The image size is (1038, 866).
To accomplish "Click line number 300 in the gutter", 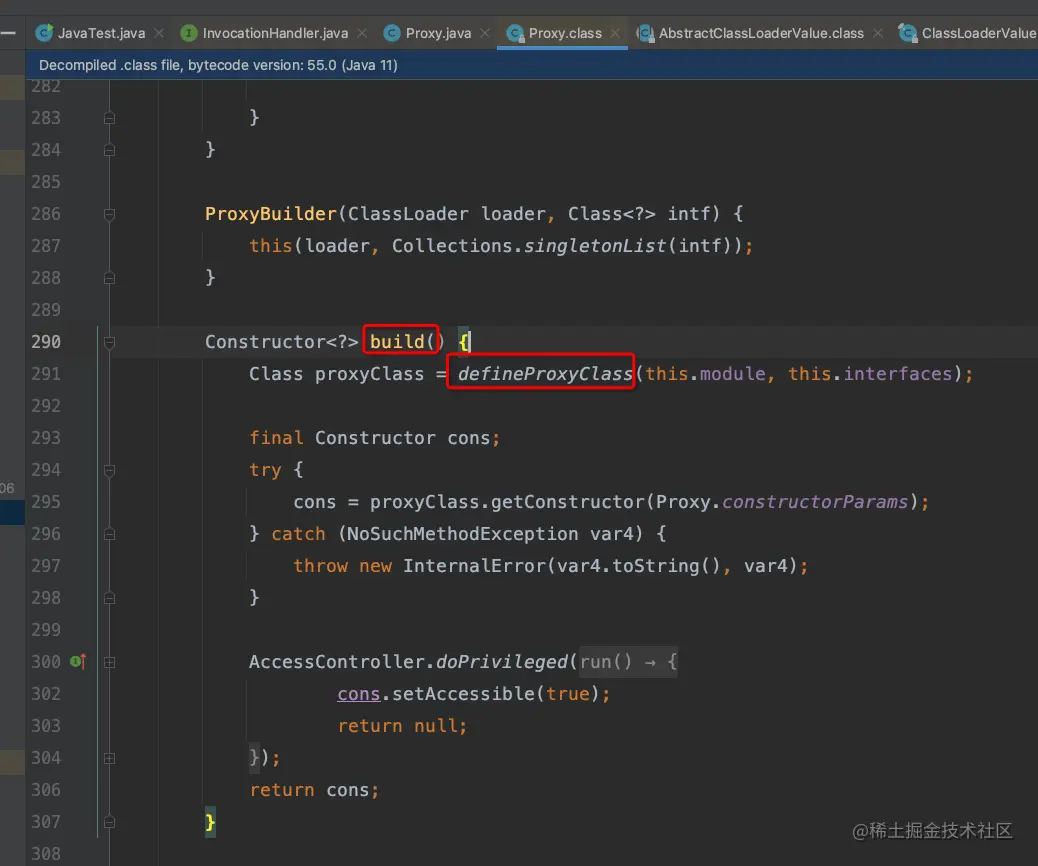I will [46, 661].
